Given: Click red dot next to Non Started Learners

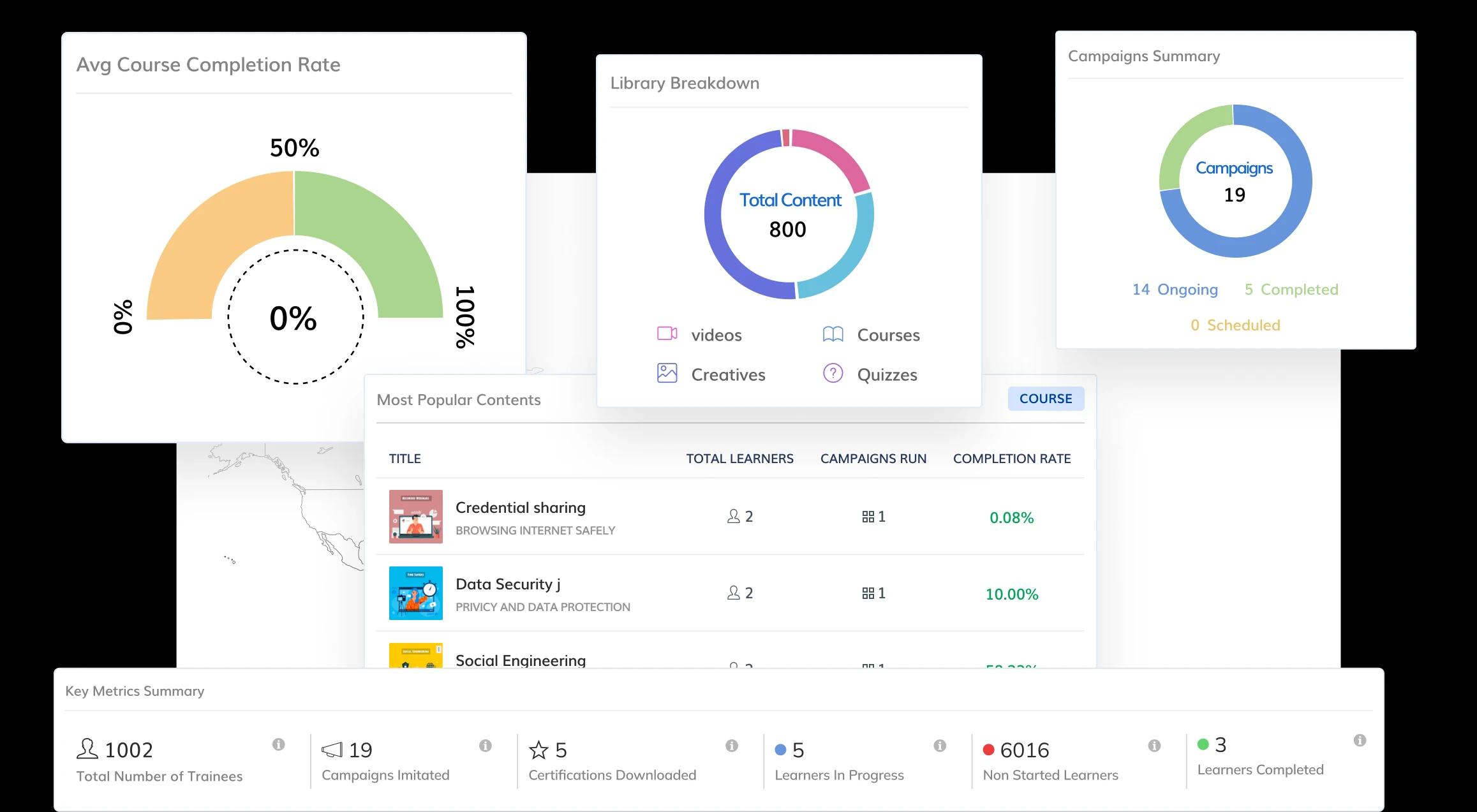Looking at the screenshot, I should coord(989,750).
